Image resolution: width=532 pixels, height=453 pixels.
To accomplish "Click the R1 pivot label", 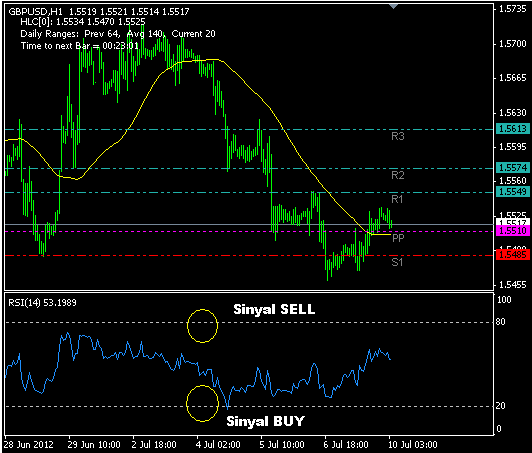I will [397, 199].
